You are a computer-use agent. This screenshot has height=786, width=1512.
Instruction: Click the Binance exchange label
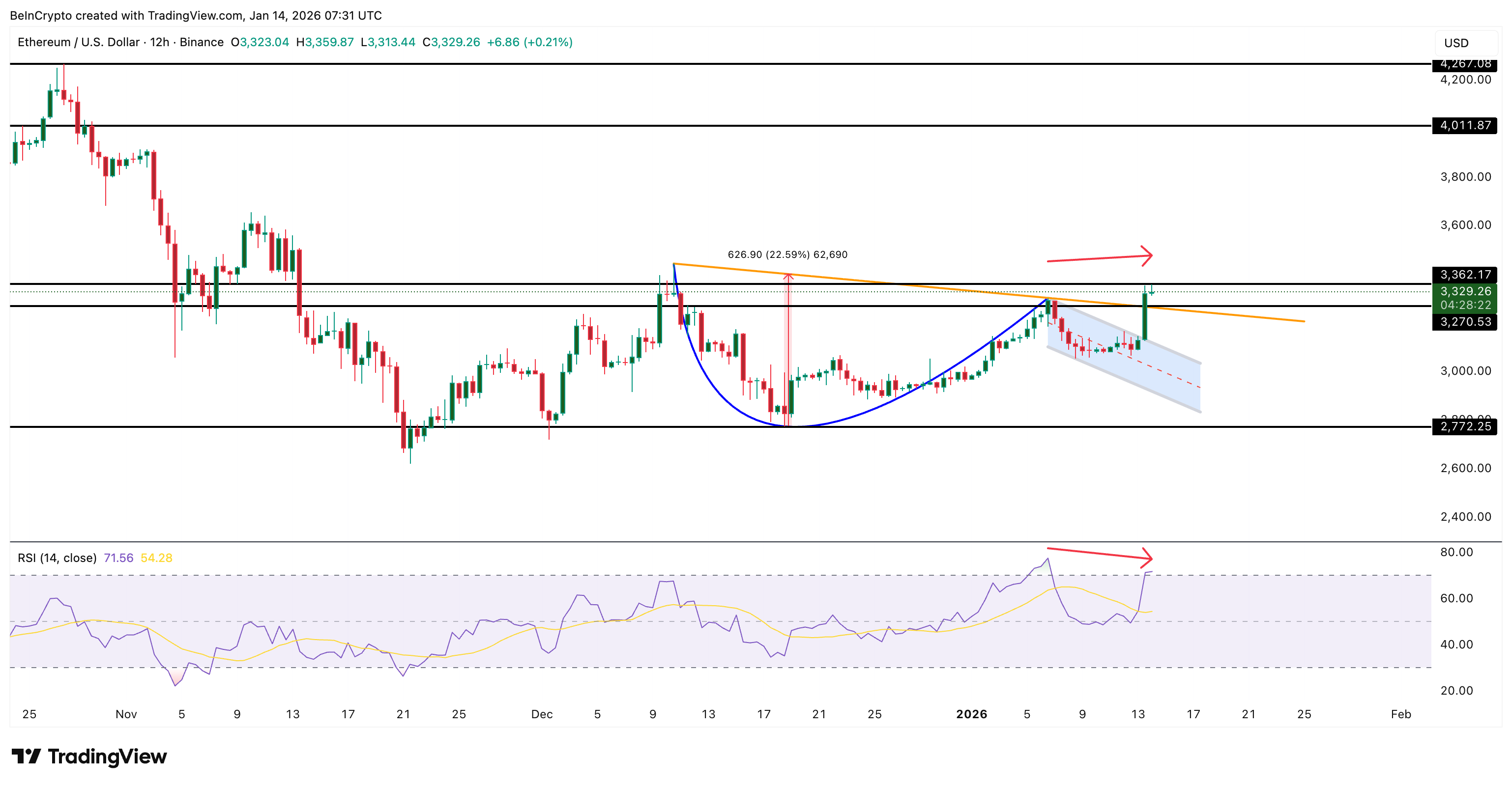click(203, 42)
